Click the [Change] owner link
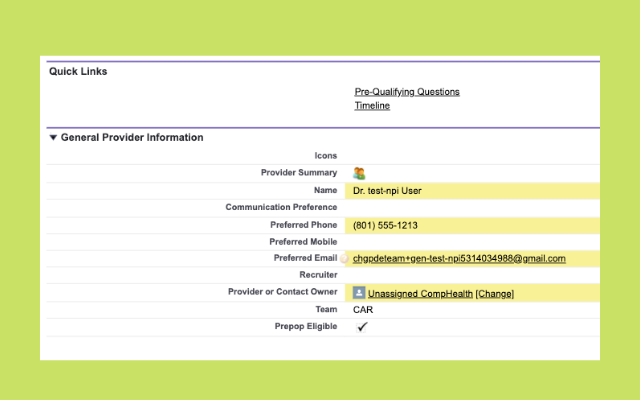Viewport: 640px width, 400px height. [x=495, y=293]
